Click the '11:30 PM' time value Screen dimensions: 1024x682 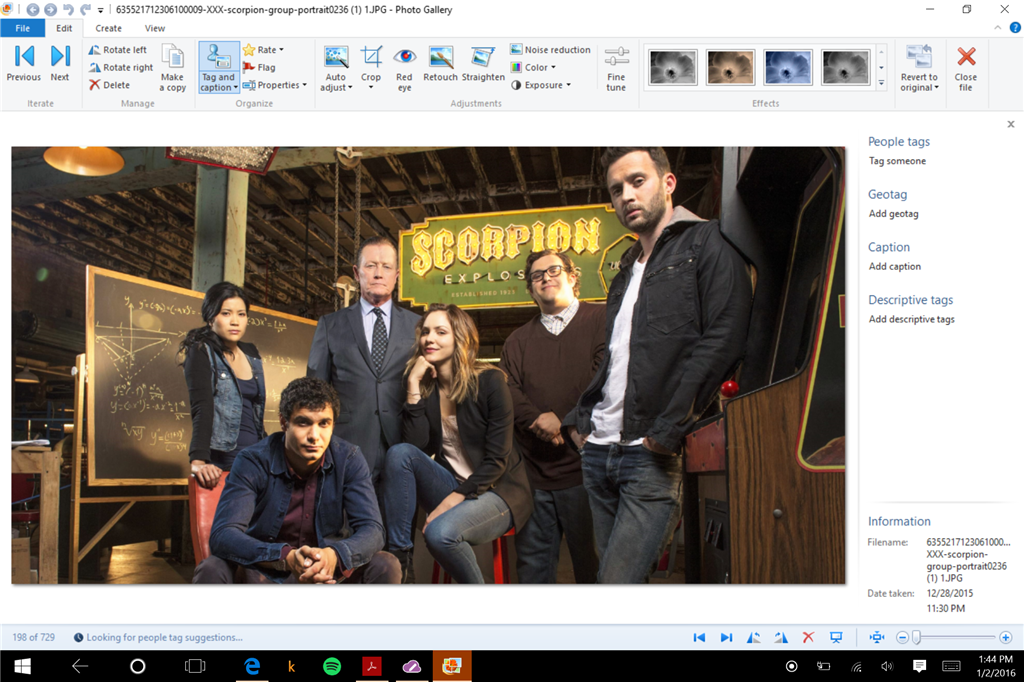click(946, 609)
